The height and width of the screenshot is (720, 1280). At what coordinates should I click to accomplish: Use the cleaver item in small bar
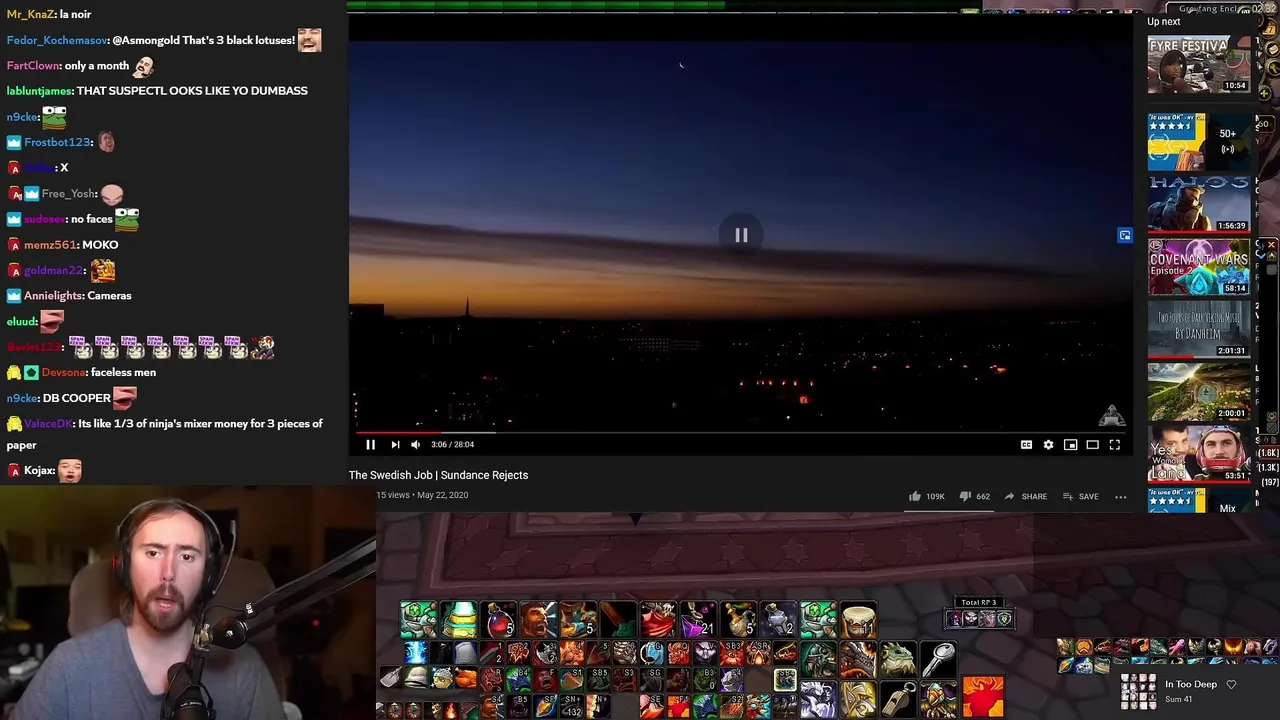pyautogui.click(x=390, y=679)
